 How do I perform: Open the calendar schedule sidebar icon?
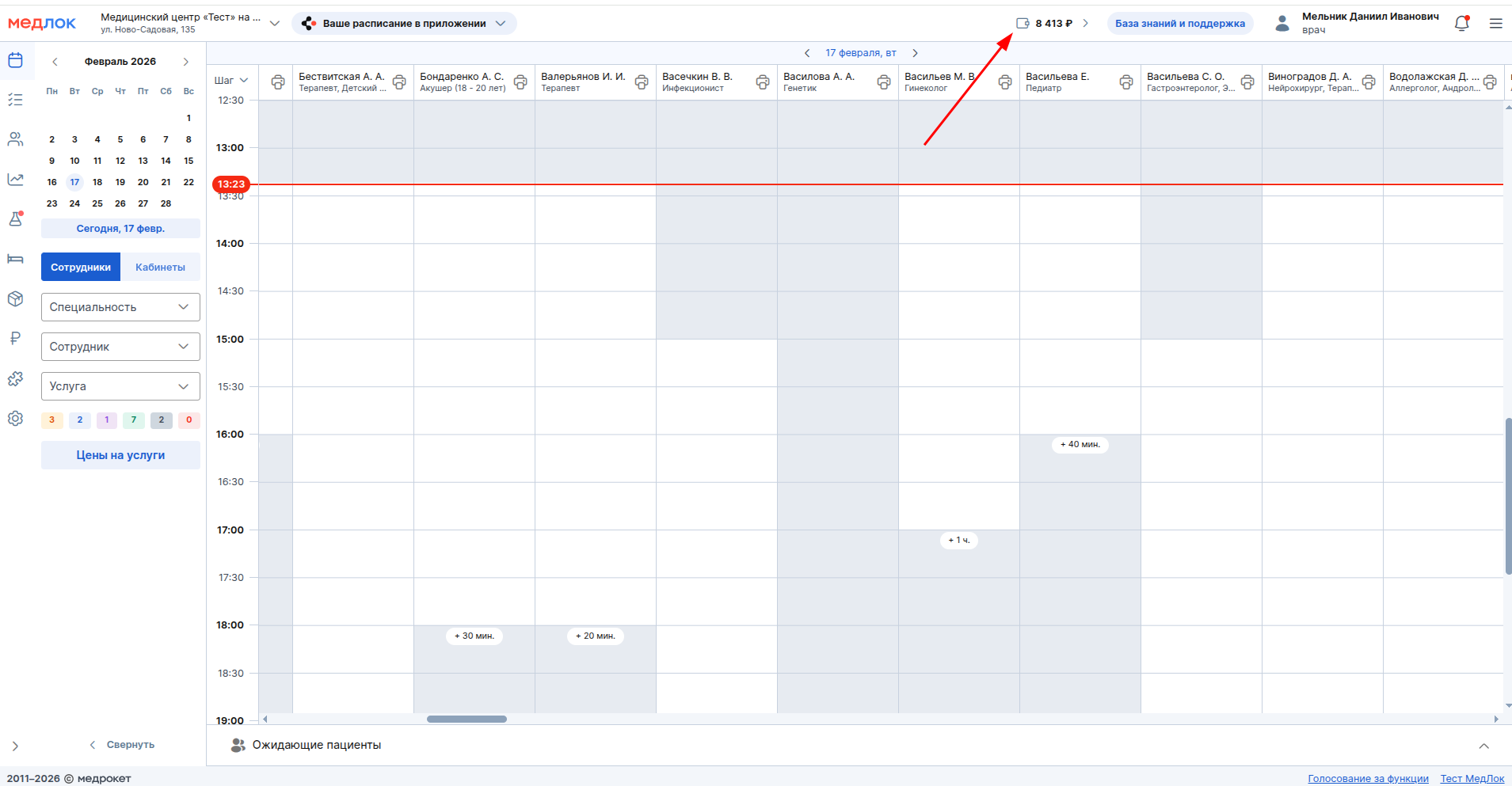[x=16, y=61]
